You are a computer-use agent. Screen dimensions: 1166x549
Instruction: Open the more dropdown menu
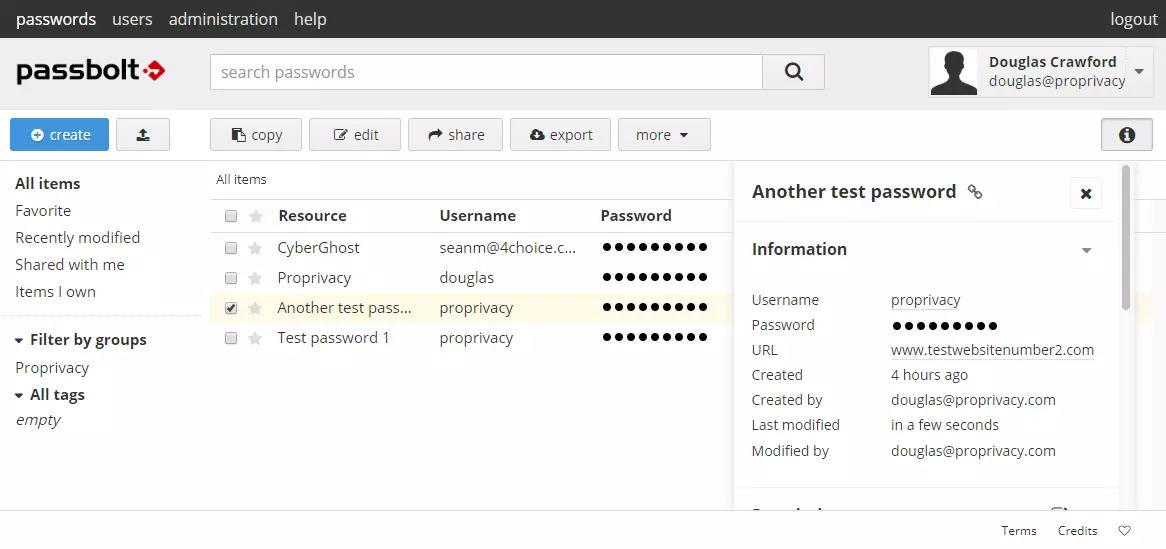(663, 135)
